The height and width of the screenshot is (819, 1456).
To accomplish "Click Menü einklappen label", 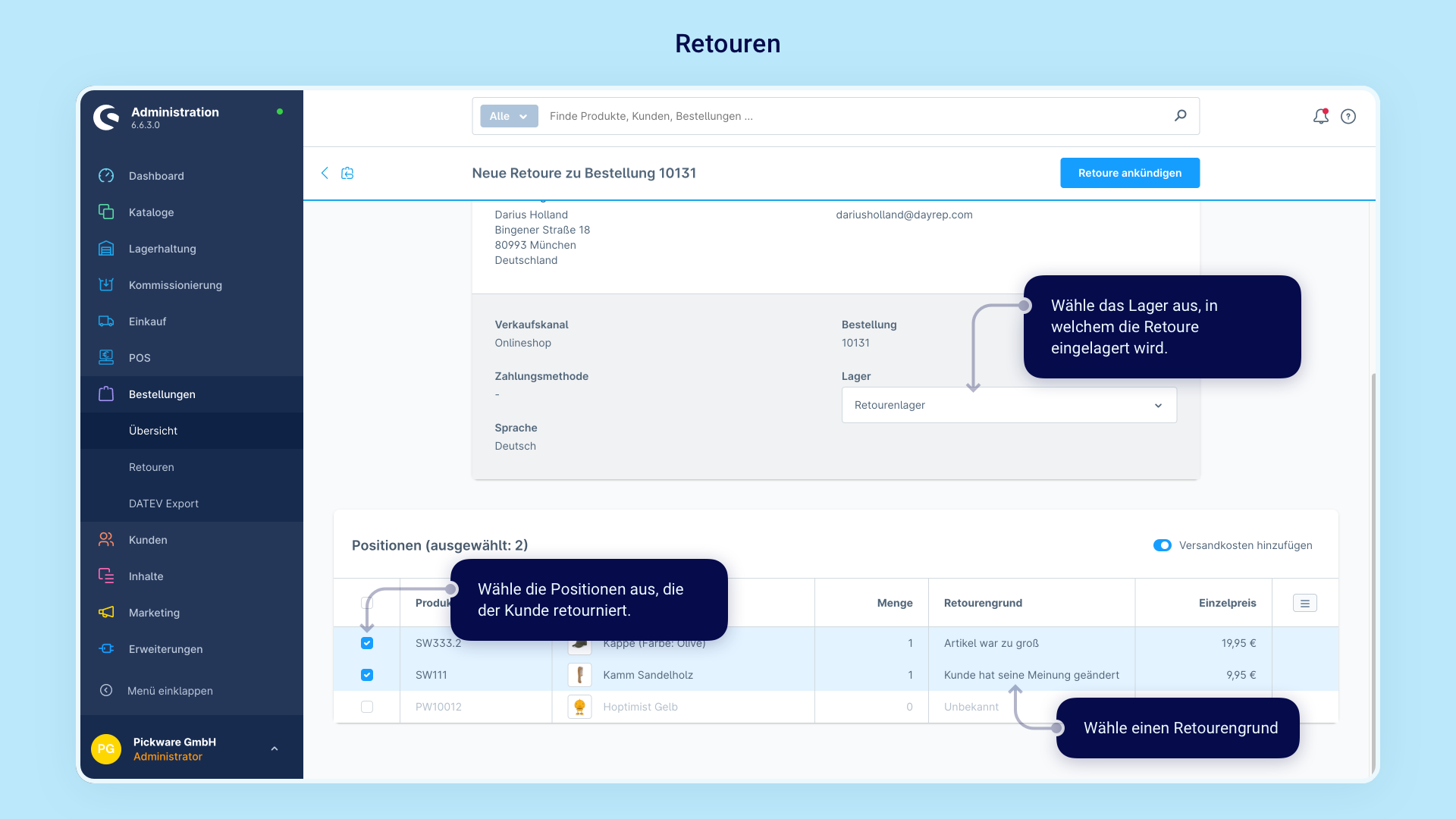I will 170,691.
